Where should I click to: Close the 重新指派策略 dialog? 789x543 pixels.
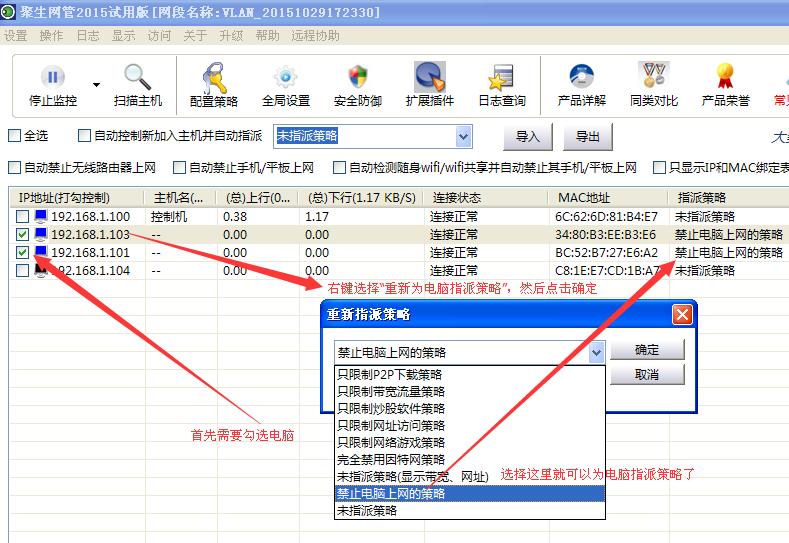pyautogui.click(x=682, y=314)
